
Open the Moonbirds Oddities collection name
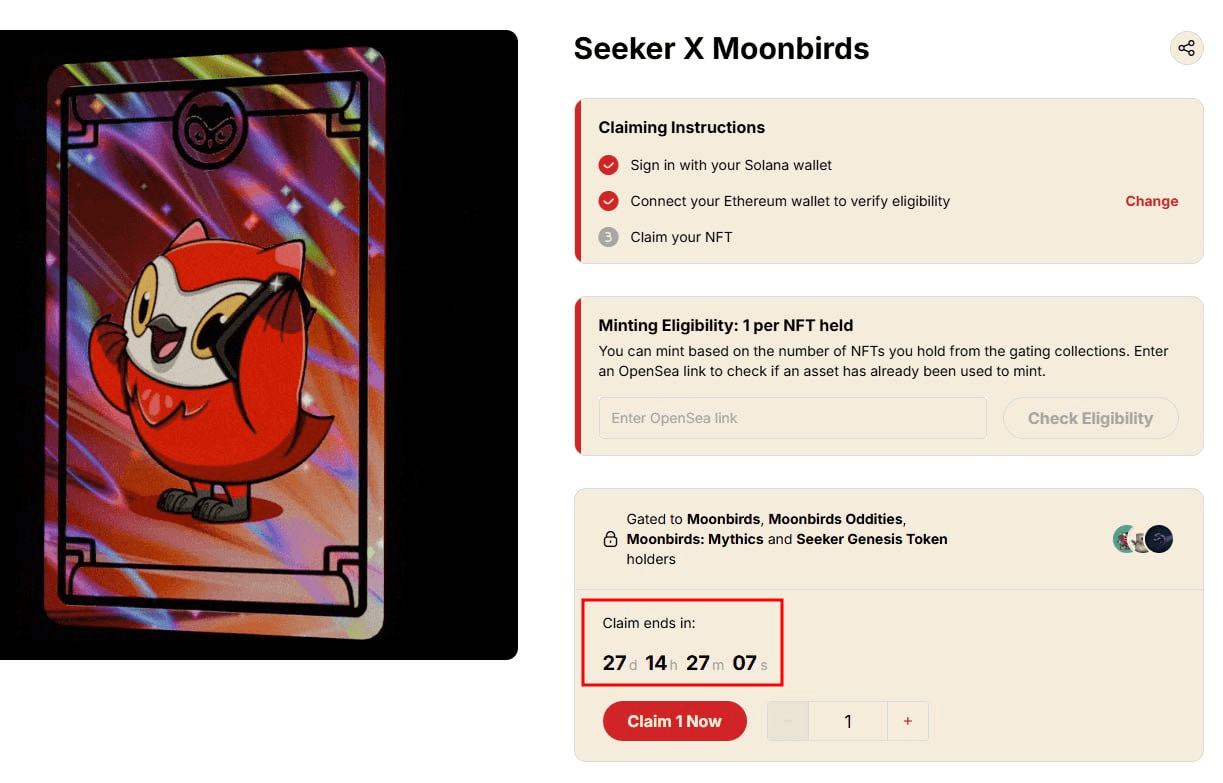pos(835,519)
